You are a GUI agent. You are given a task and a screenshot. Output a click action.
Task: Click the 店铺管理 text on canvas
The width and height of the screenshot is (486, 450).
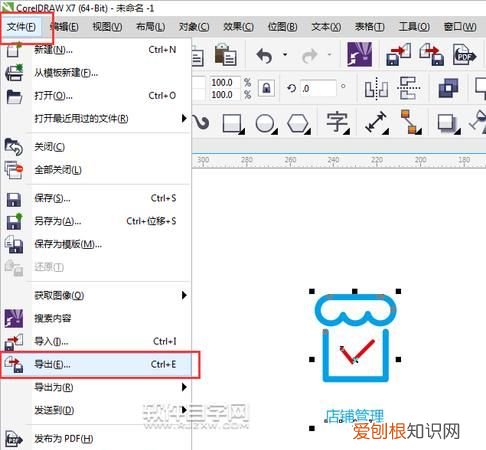(x=355, y=416)
